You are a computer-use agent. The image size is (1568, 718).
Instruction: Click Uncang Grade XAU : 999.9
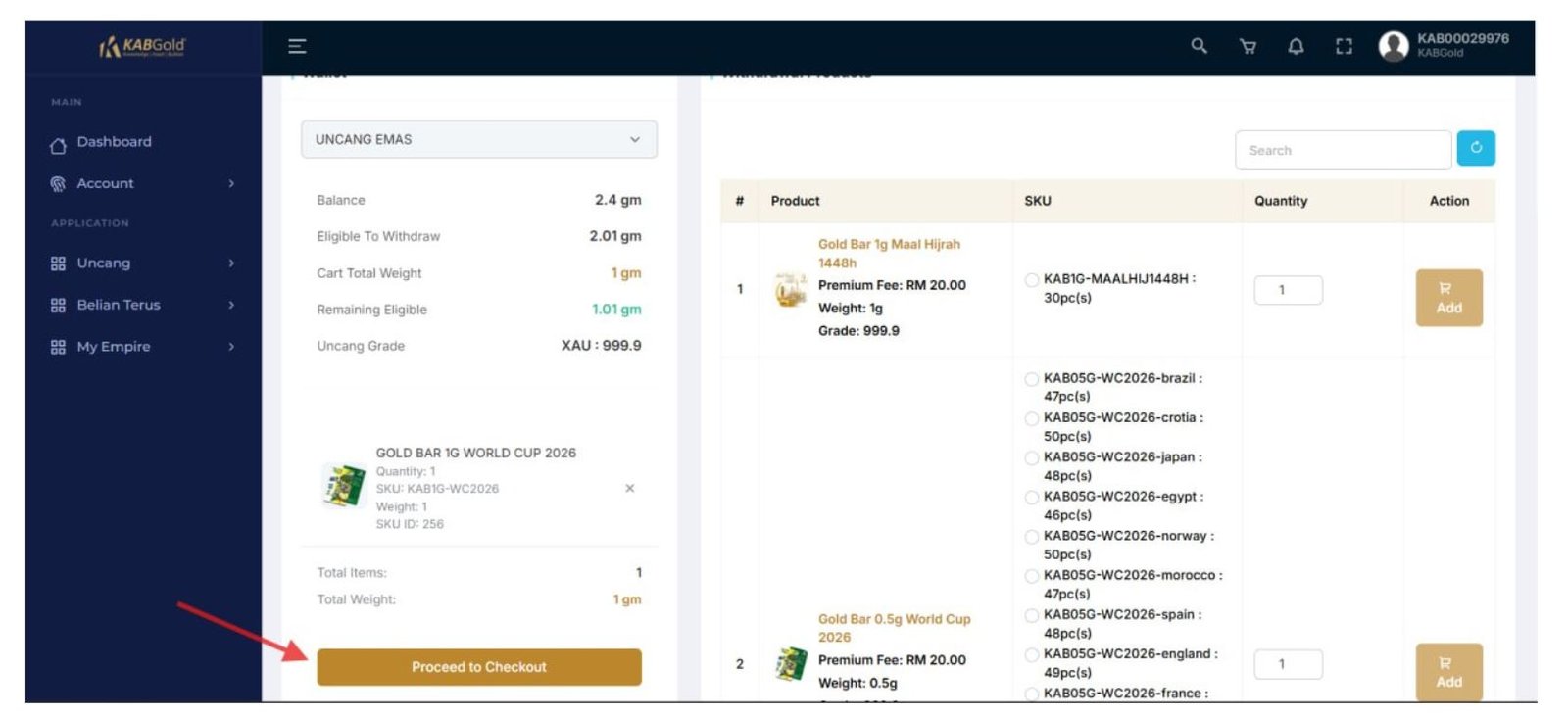[601, 346]
